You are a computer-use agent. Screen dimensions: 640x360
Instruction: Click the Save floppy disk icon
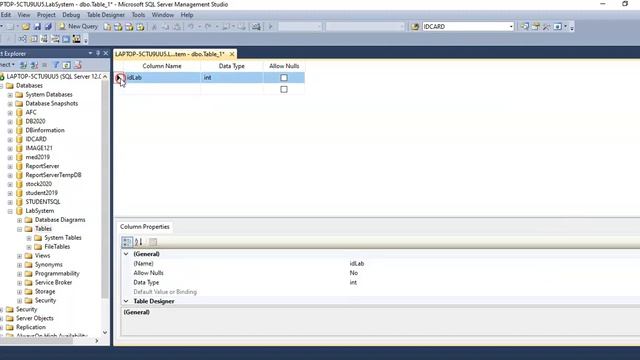(x=37, y=27)
